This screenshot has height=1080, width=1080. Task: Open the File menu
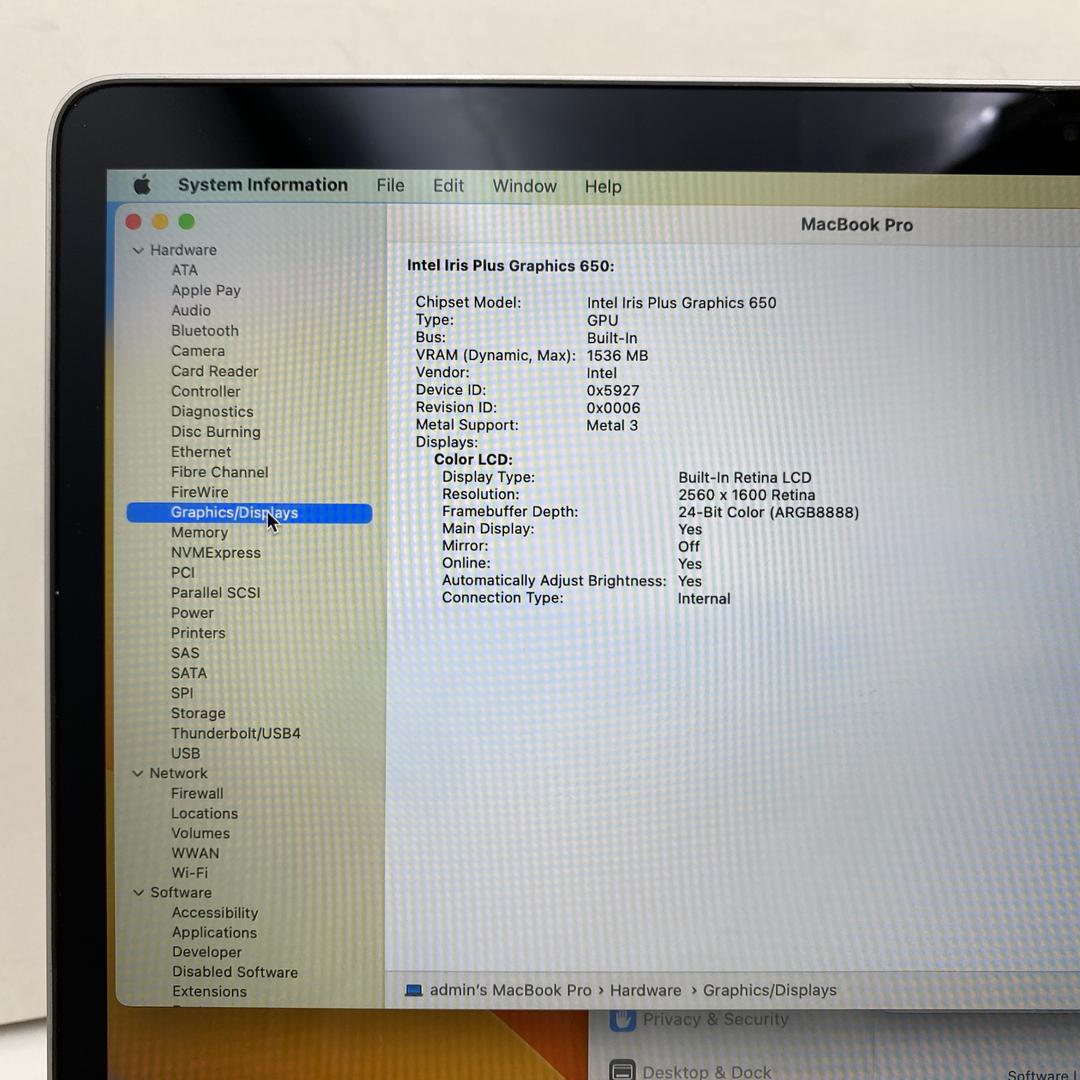coord(390,186)
